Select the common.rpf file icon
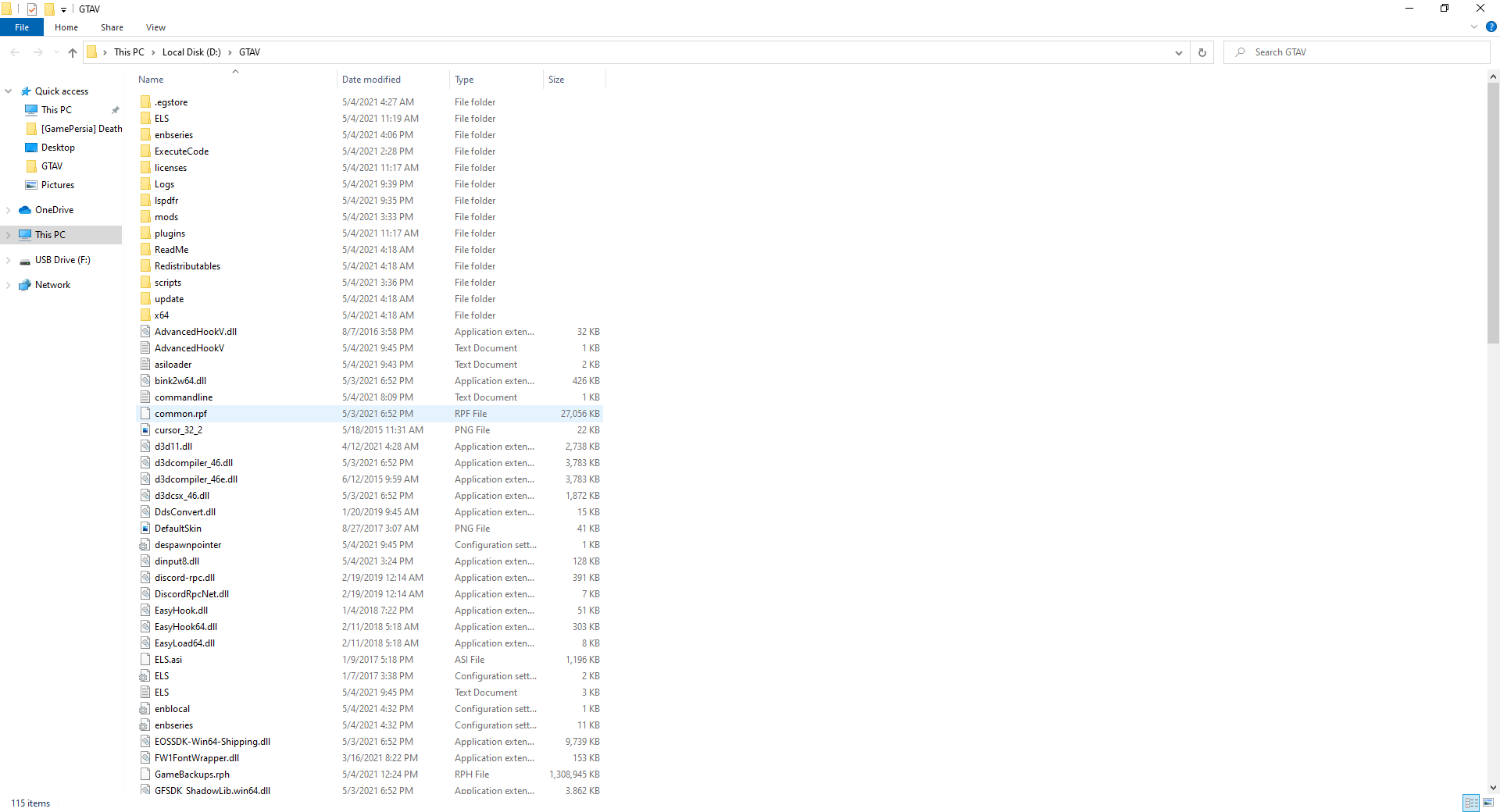Image resolution: width=1500 pixels, height=812 pixels. [145, 414]
